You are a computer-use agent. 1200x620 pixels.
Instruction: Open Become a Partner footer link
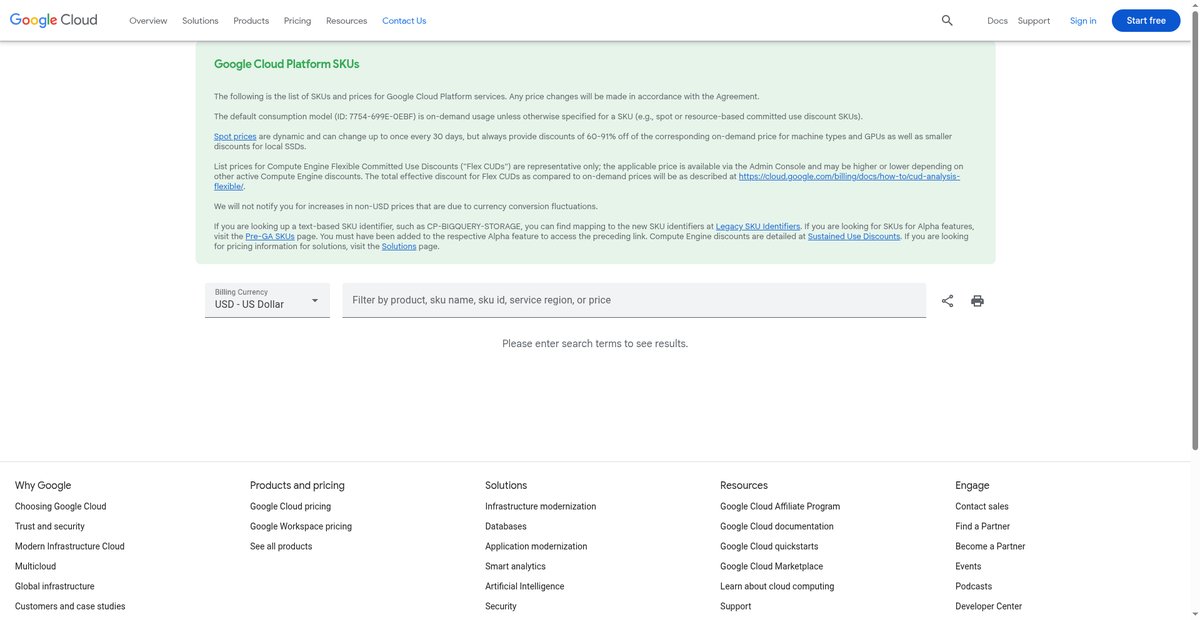tap(990, 546)
